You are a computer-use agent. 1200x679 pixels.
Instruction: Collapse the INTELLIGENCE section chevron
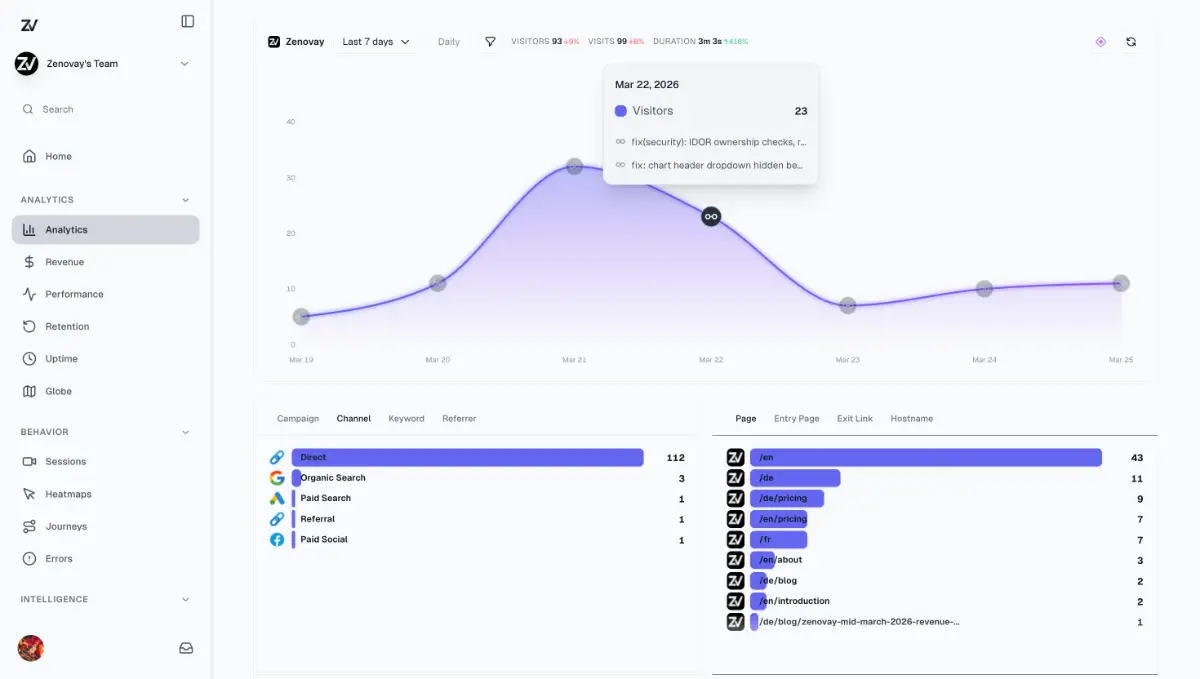[185, 600]
